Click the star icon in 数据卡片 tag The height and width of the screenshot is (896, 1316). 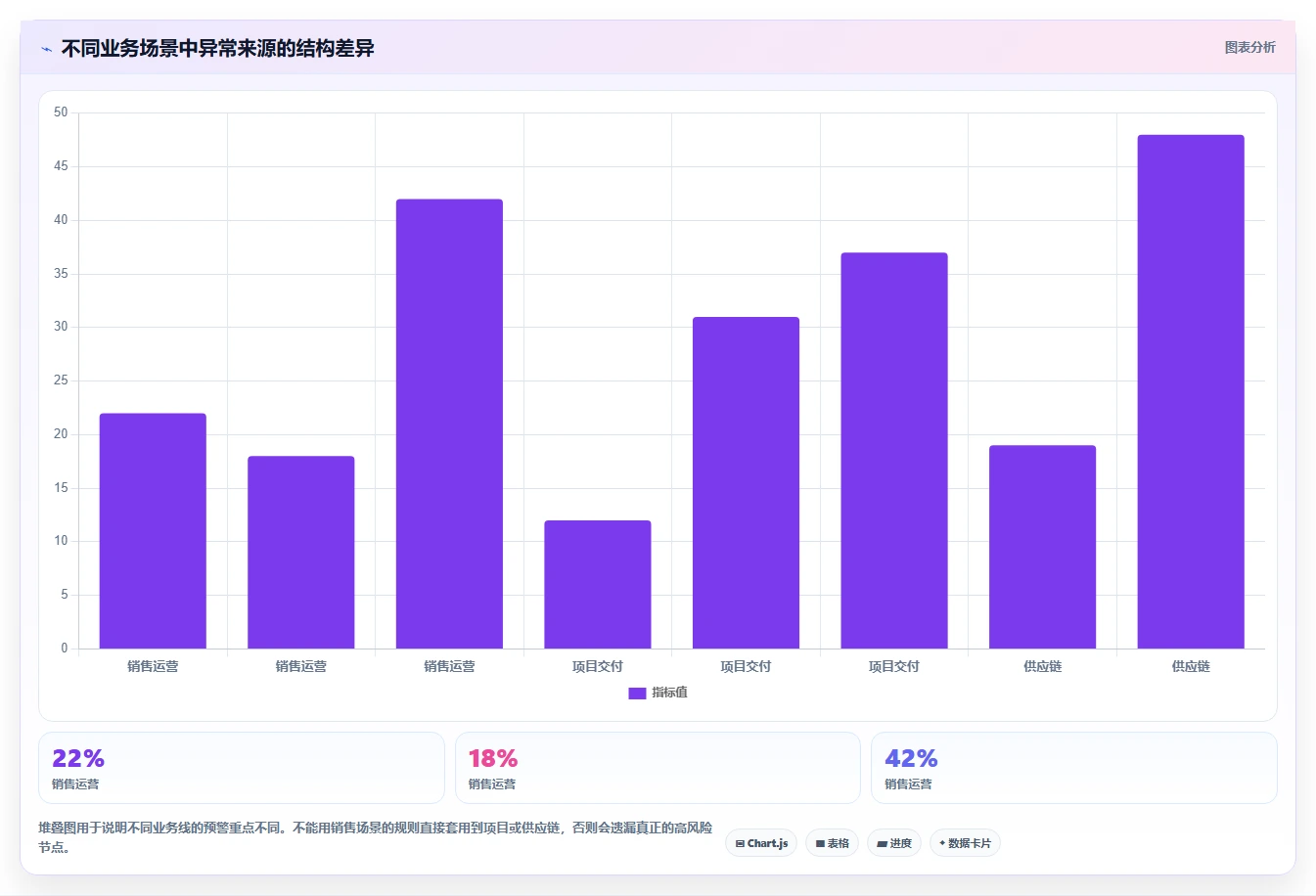coord(942,843)
